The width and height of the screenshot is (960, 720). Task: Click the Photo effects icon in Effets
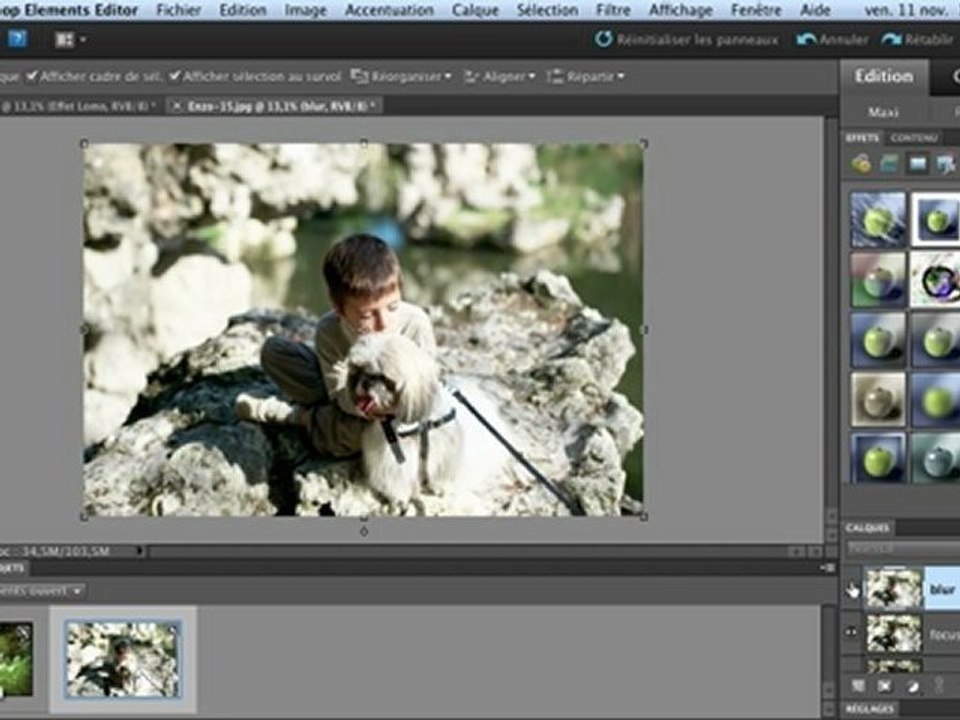(x=917, y=163)
